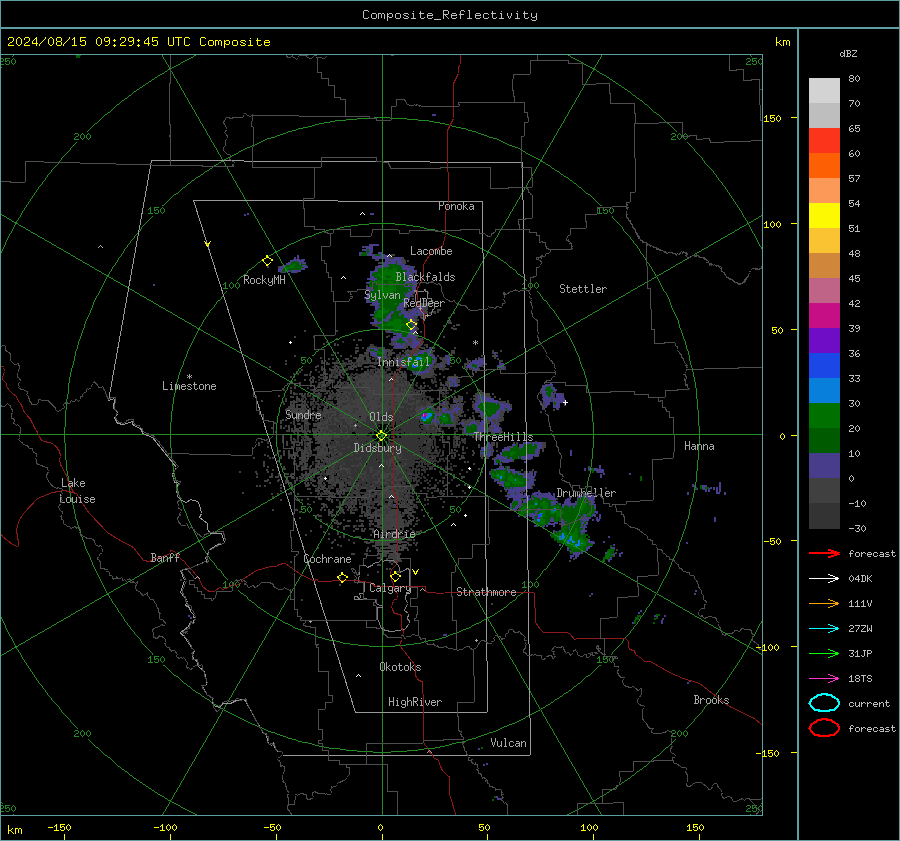Click the white 04DK arrow icon
This screenshot has height=841, width=900.
[824, 579]
